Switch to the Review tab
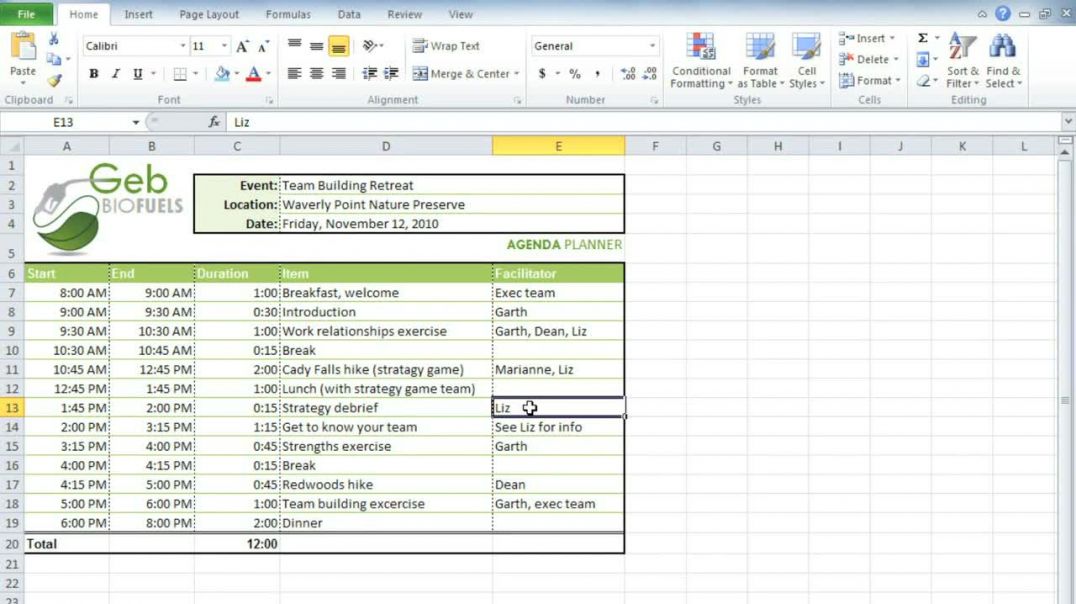Viewport: 1076px width, 604px height. click(404, 14)
